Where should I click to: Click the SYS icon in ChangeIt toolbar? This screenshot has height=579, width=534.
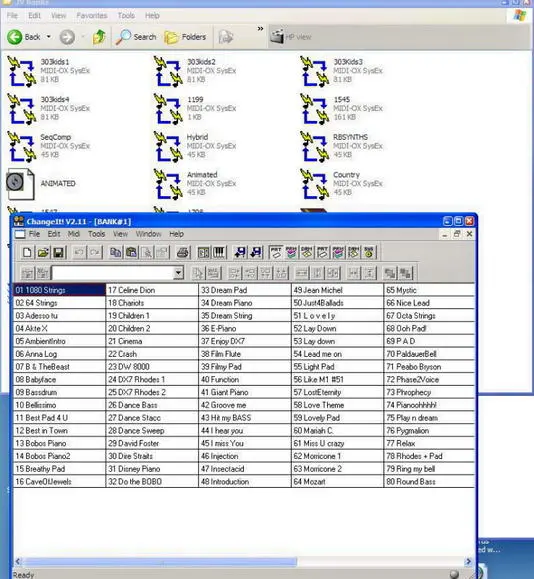tap(369, 253)
